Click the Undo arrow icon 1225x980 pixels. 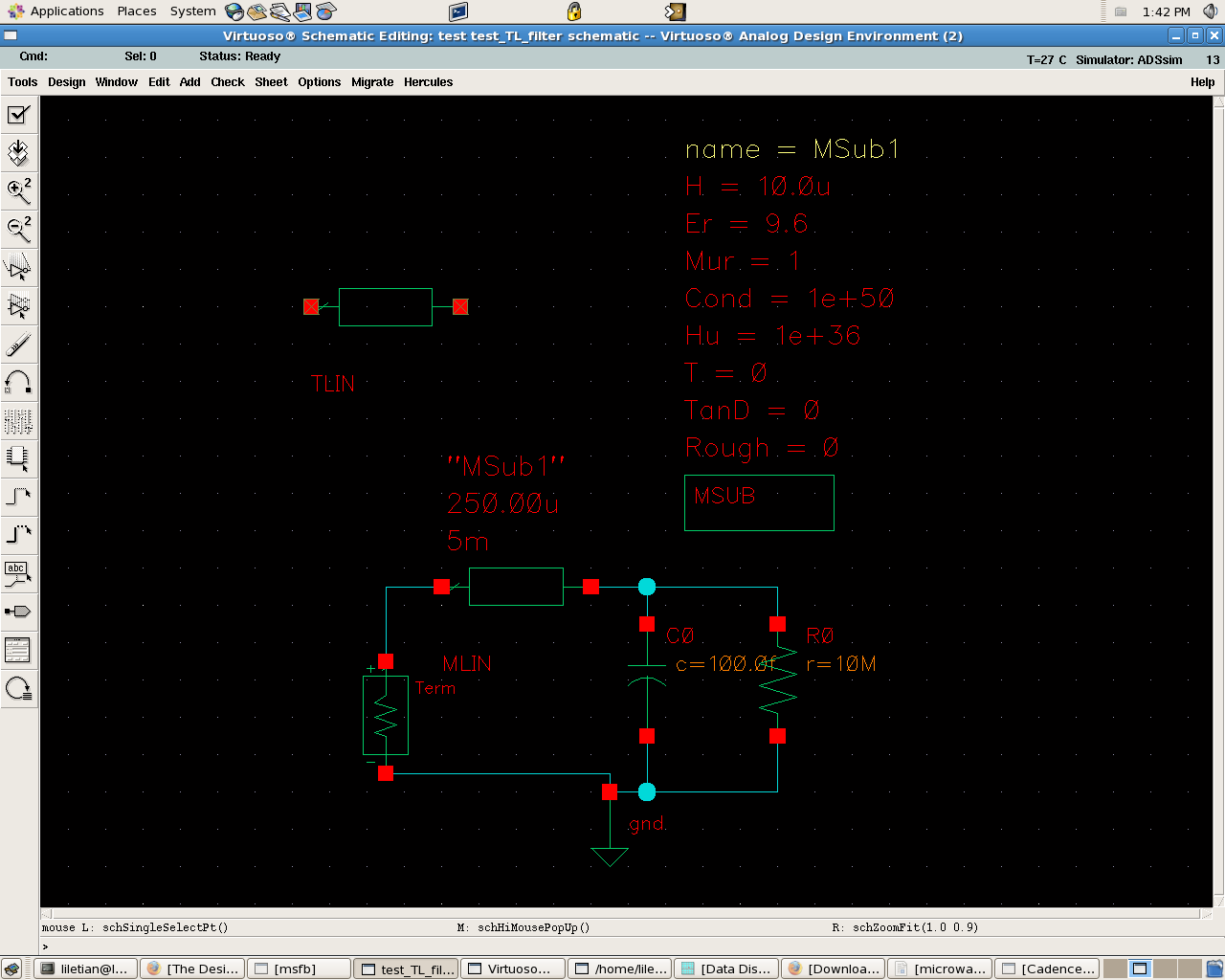pos(18,383)
